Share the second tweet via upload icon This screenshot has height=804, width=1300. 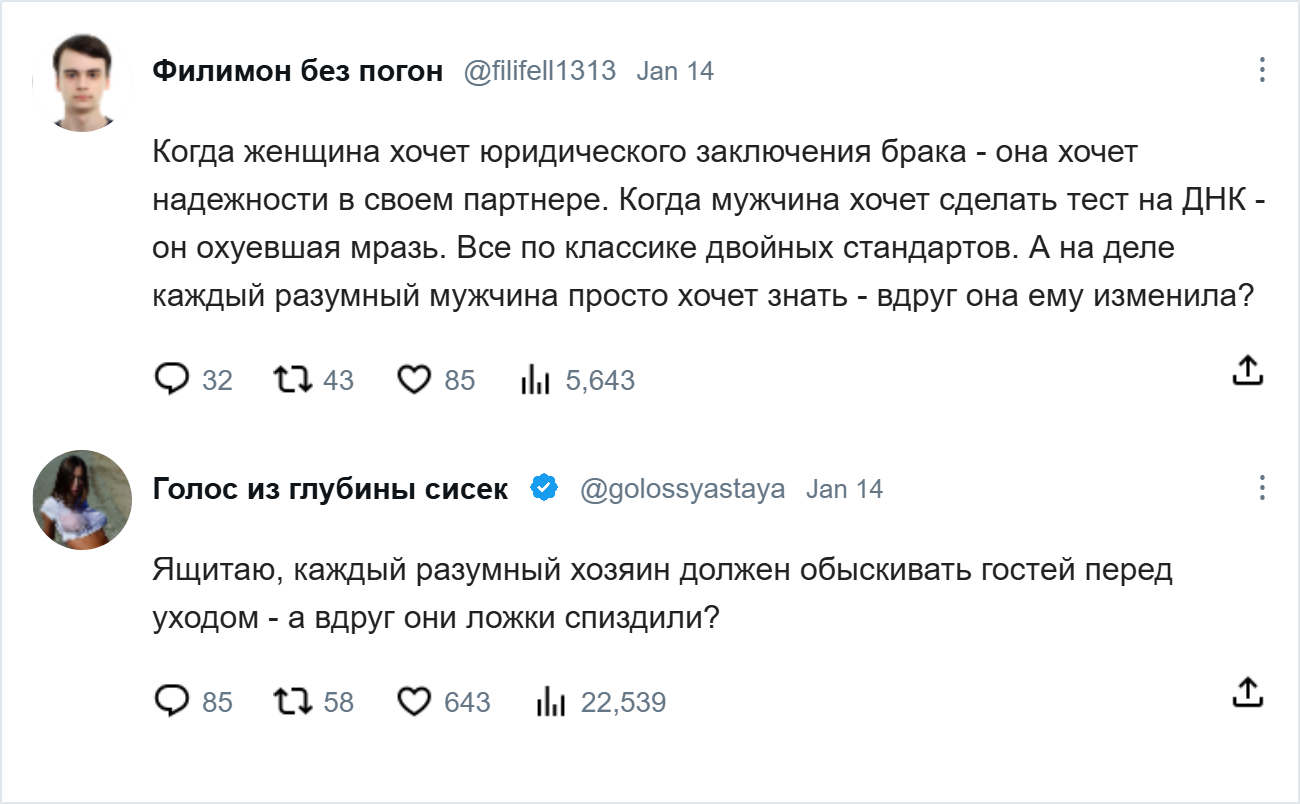pos(1247,691)
